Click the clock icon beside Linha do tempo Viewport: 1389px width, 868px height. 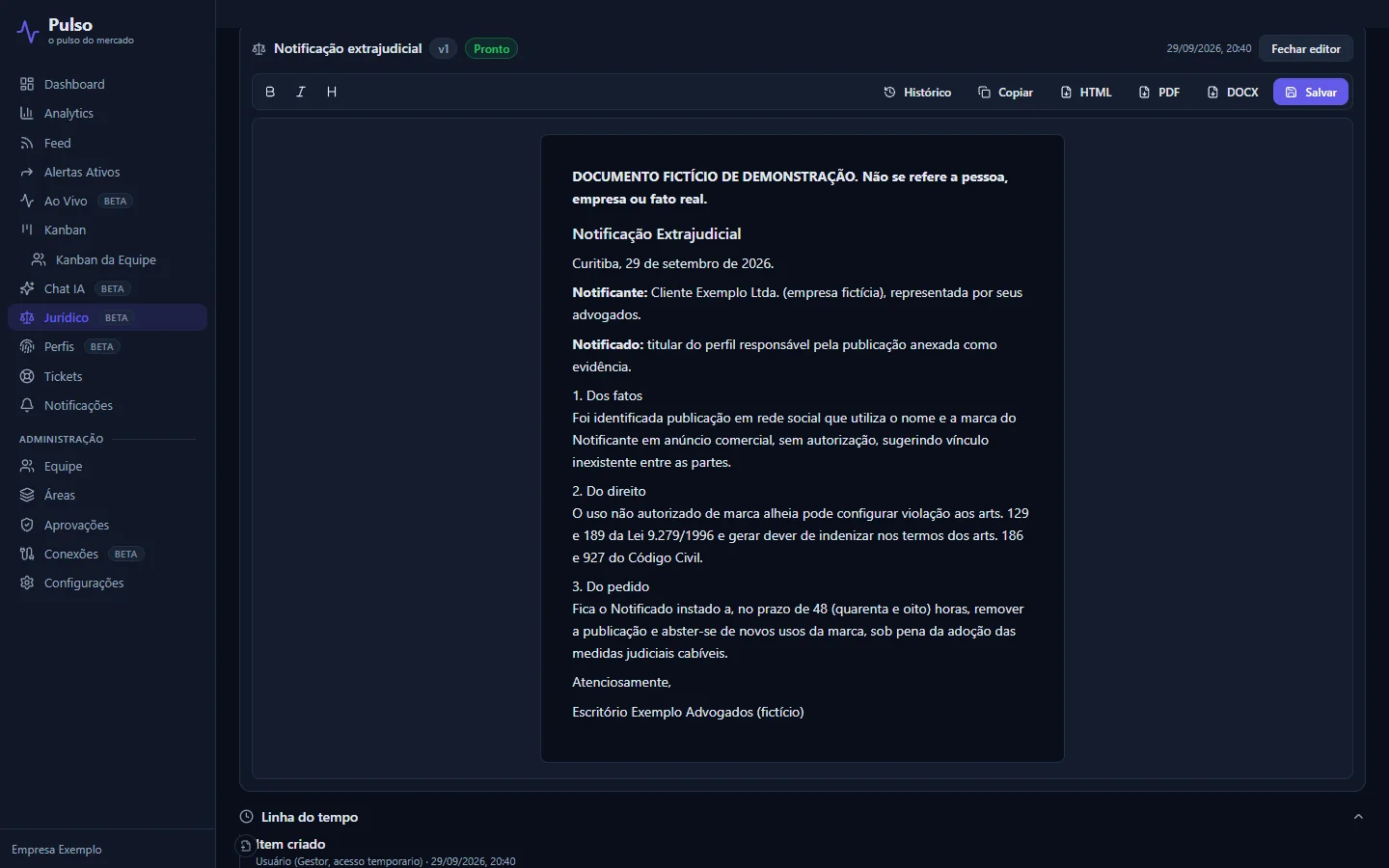pos(247,817)
